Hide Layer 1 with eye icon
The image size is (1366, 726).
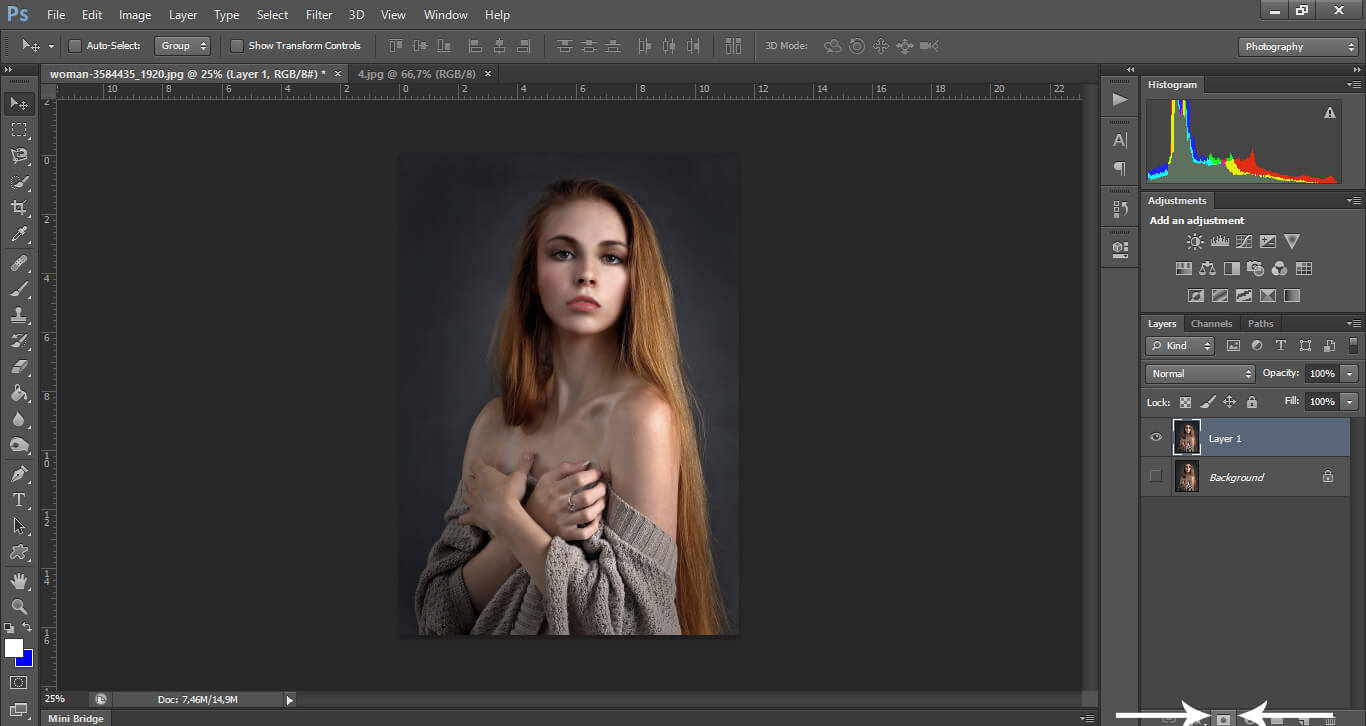[1156, 438]
